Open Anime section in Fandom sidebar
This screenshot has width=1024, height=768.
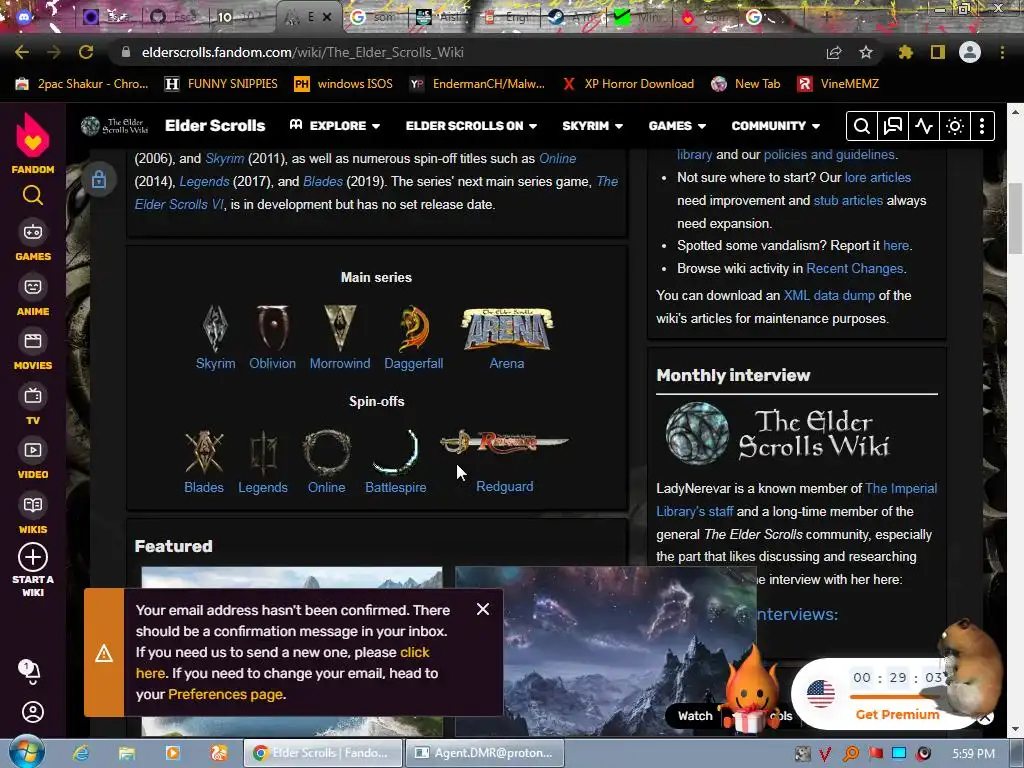click(33, 296)
